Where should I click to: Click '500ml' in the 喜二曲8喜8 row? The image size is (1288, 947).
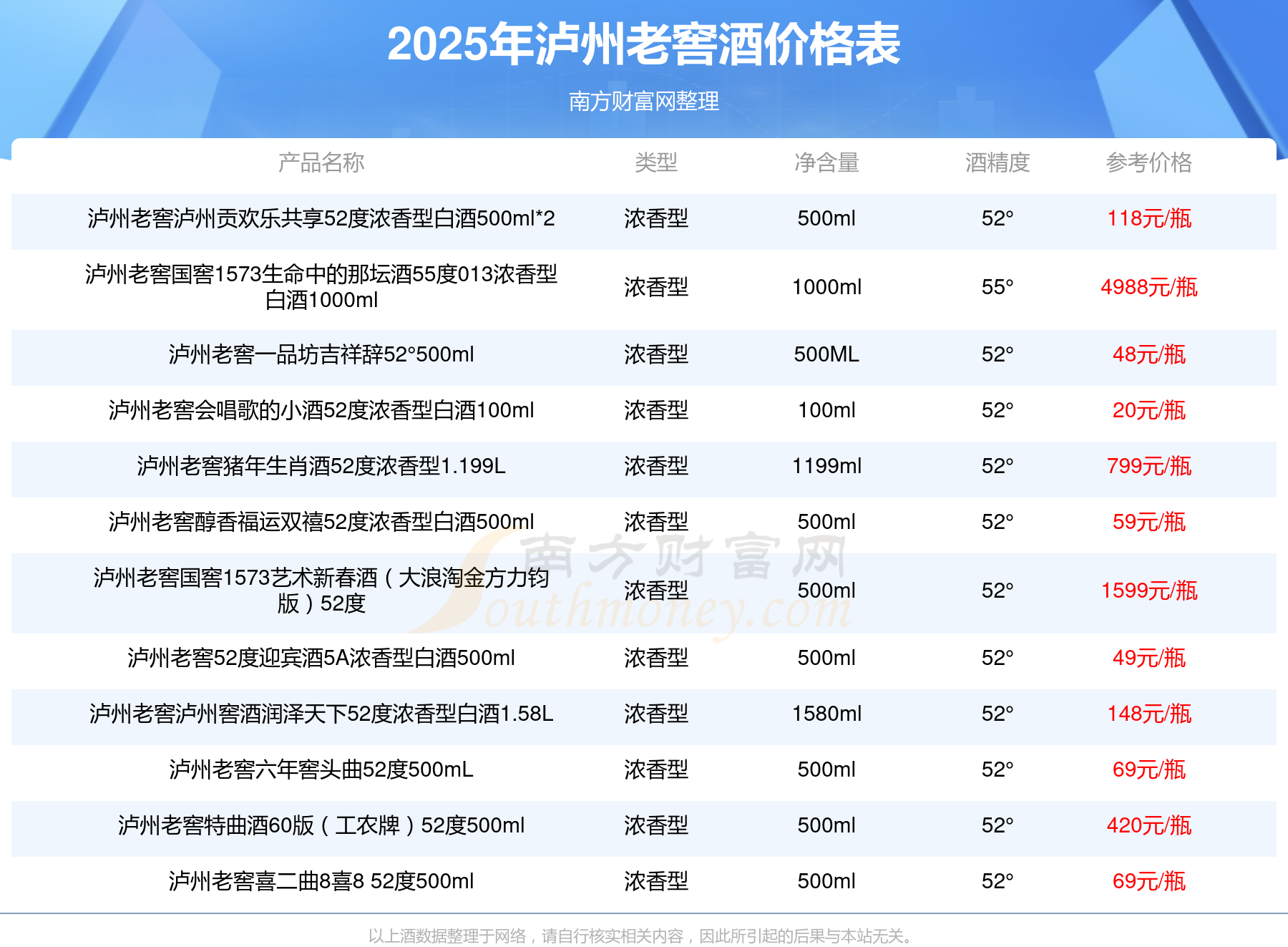coord(826,881)
